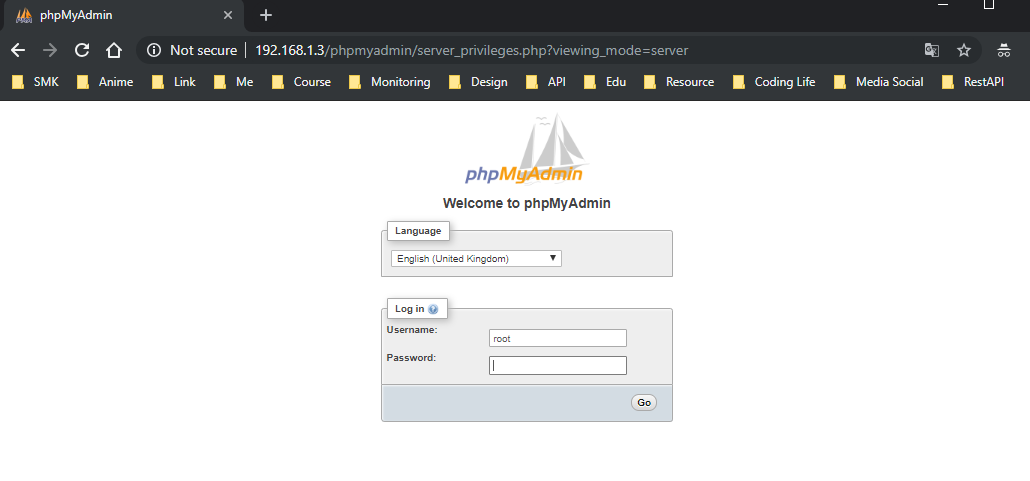Bookmark this page with the star icon

964,50
